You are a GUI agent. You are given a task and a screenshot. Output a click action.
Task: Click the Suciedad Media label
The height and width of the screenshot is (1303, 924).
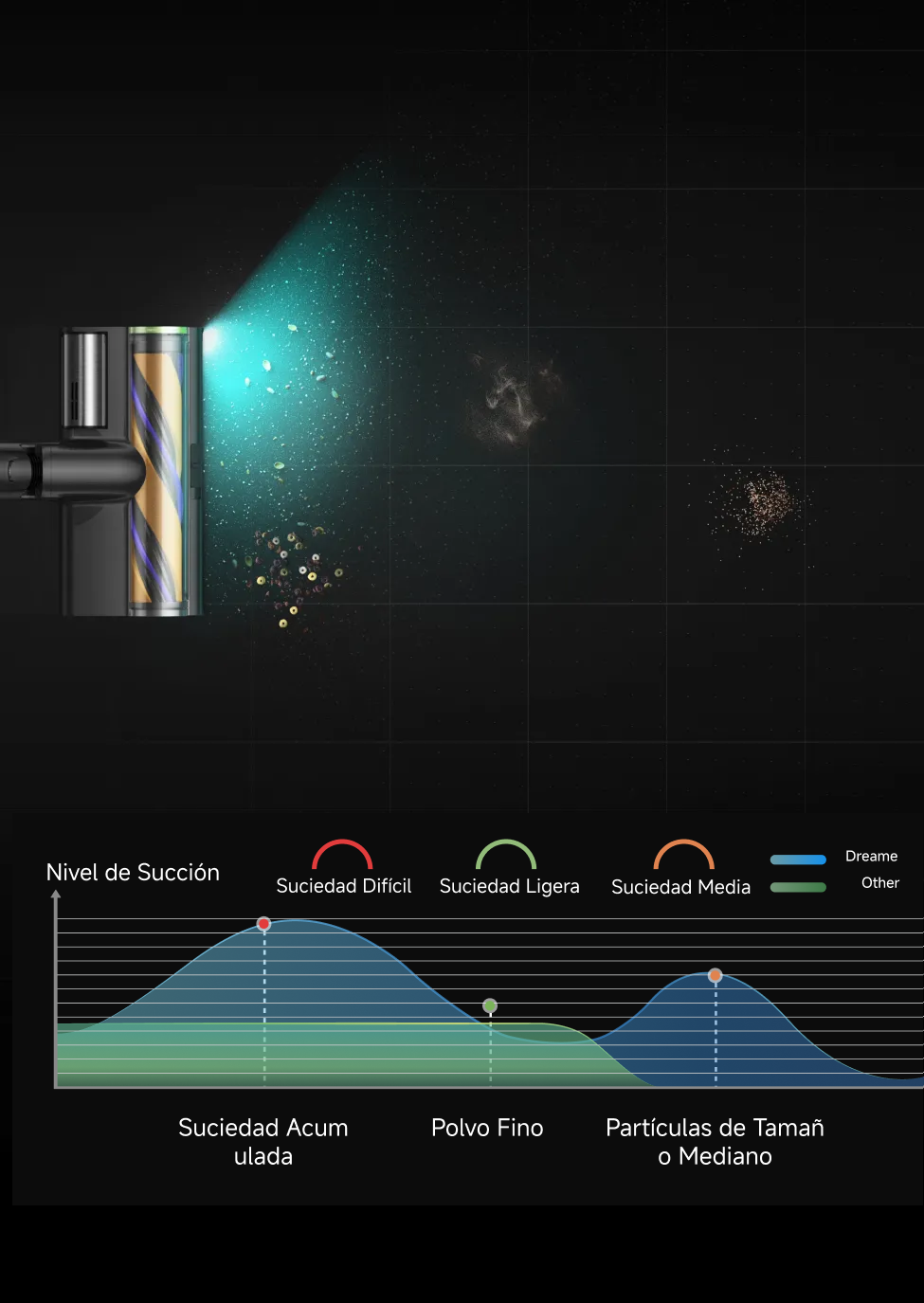(680, 887)
